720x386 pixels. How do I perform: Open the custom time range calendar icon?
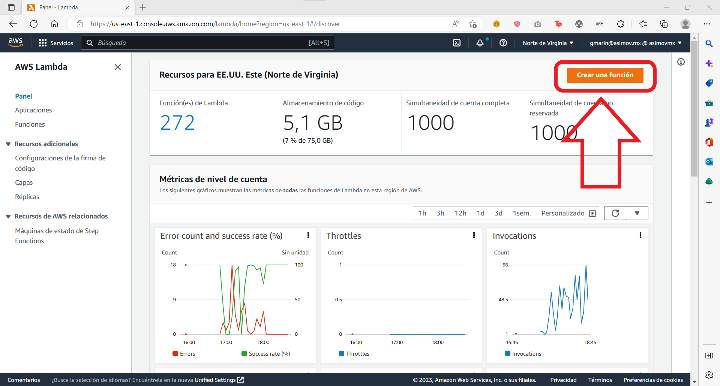(592, 213)
